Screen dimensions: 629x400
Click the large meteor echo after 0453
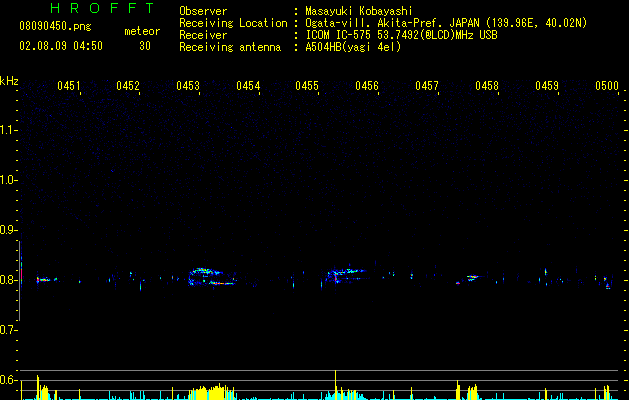tap(212, 277)
